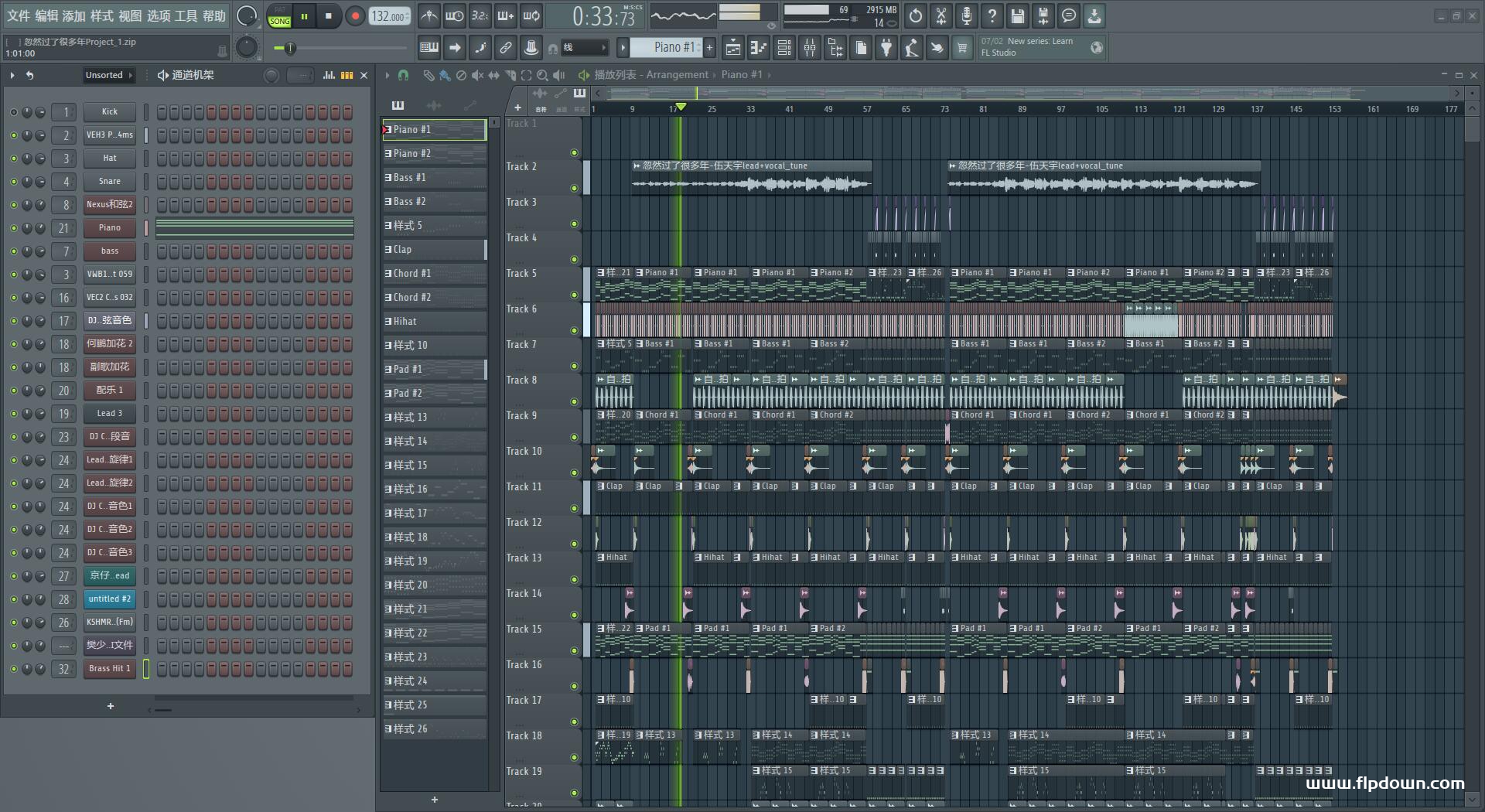This screenshot has width=1485, height=812.
Task: Select Hihat pattern in the picker
Action: [435, 322]
